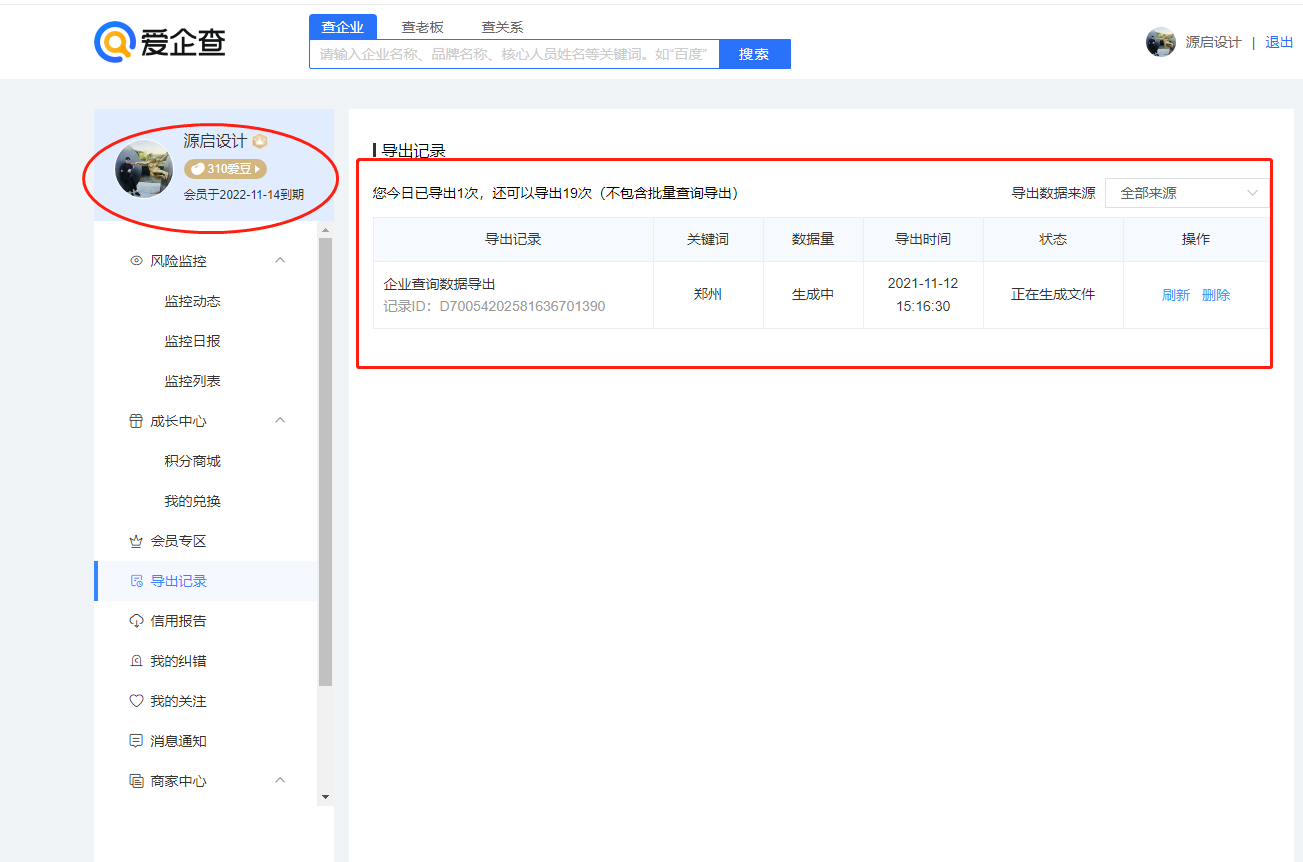The height and width of the screenshot is (862, 1303).
Task: Click the message icon beside 消息通知
Action: click(x=137, y=741)
